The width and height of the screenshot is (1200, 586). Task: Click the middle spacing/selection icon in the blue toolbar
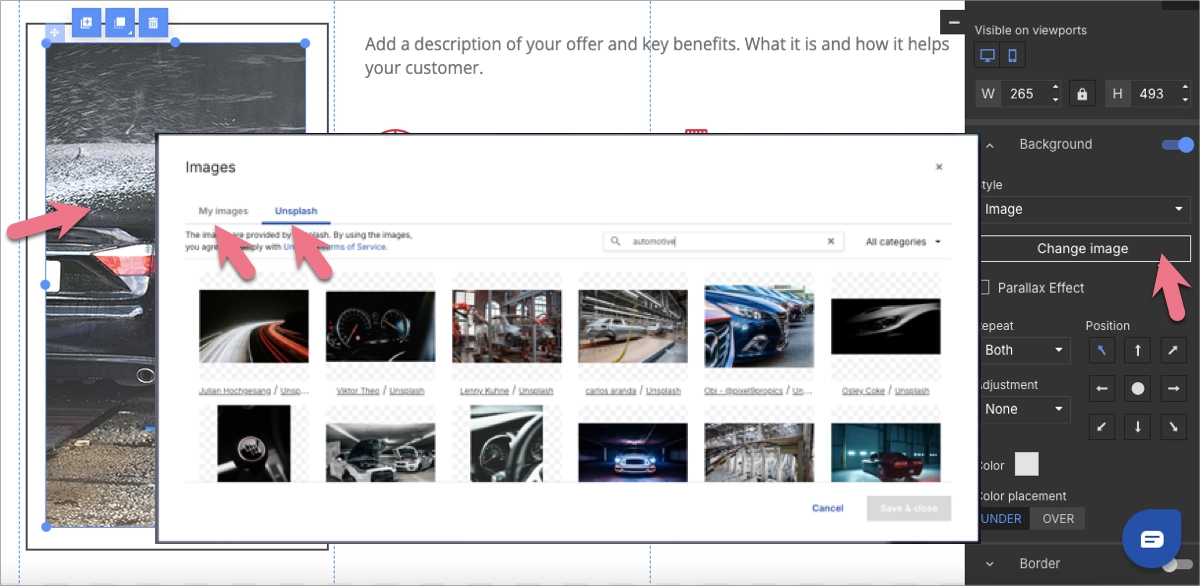(x=119, y=21)
